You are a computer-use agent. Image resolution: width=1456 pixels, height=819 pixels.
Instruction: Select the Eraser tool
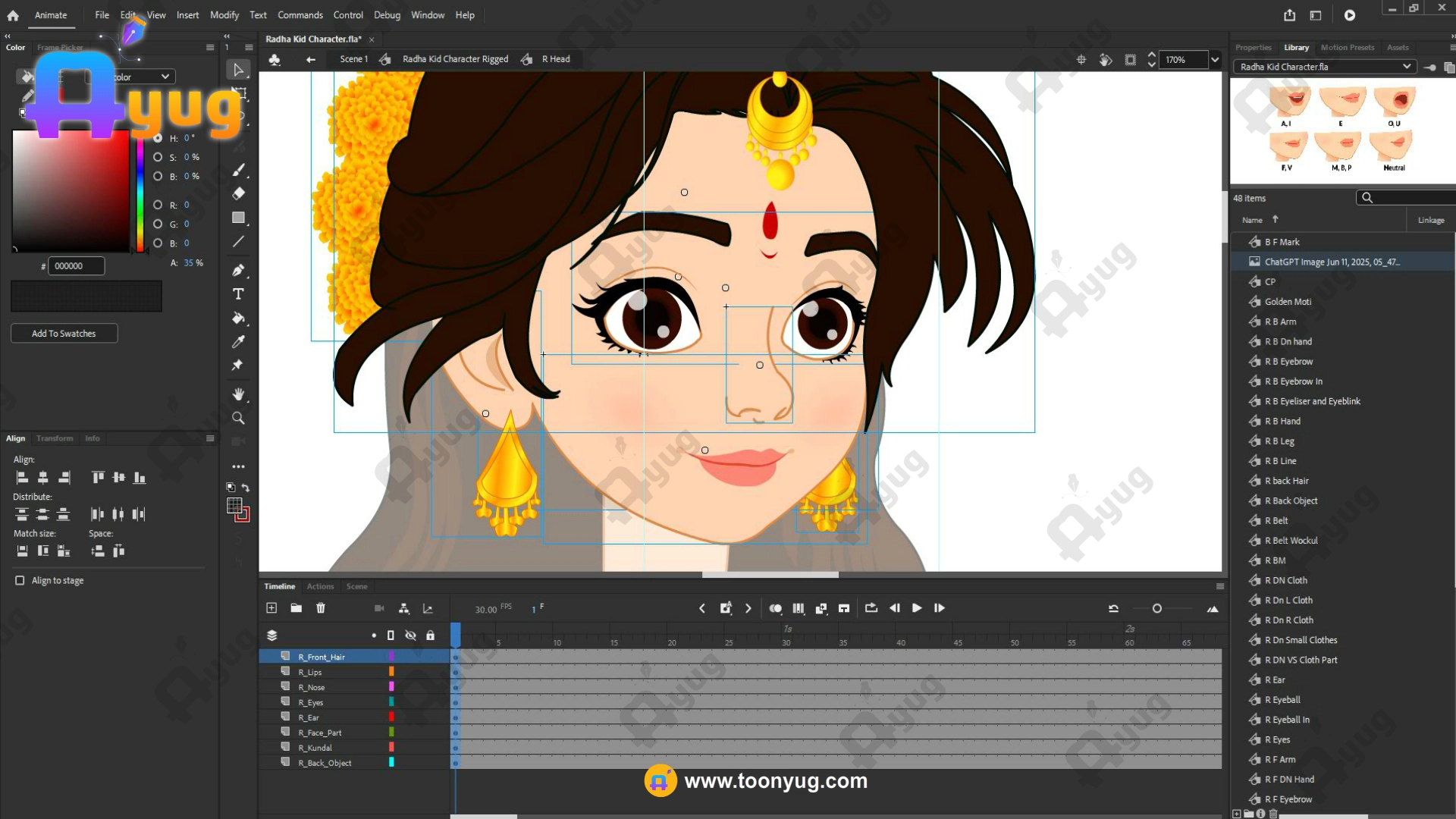point(238,193)
